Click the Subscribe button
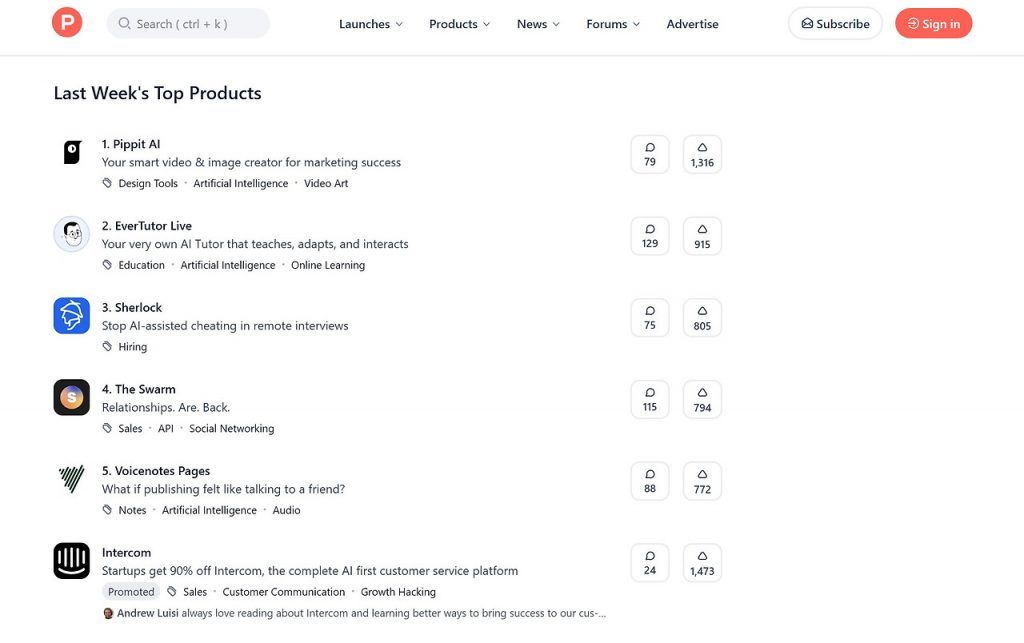The height and width of the screenshot is (643, 1024). (835, 24)
